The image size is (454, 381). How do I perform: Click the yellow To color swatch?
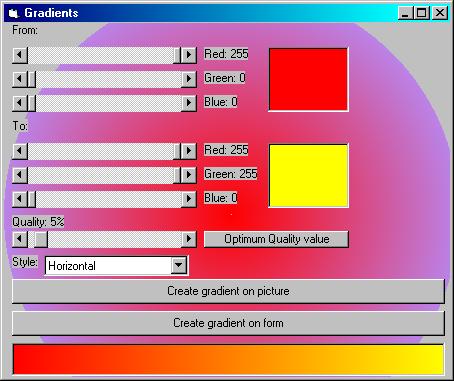coord(308,175)
